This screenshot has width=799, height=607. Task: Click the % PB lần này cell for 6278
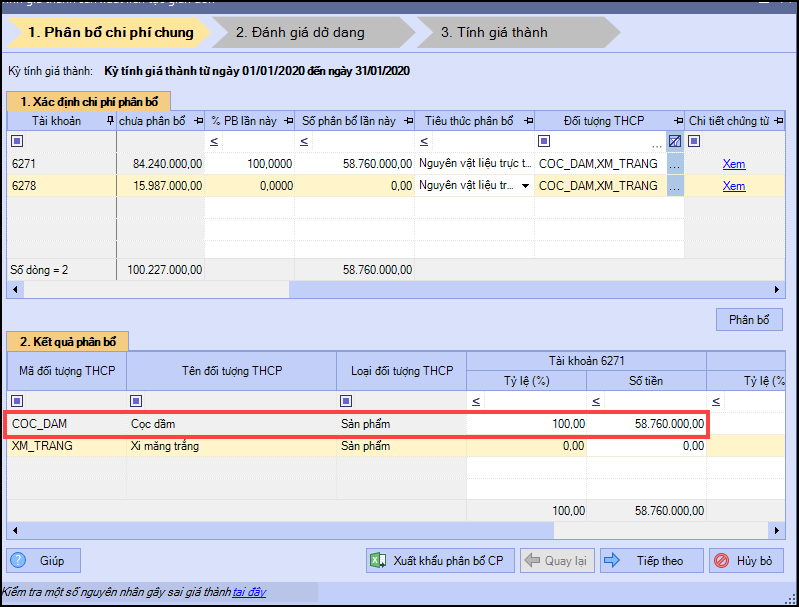249,186
